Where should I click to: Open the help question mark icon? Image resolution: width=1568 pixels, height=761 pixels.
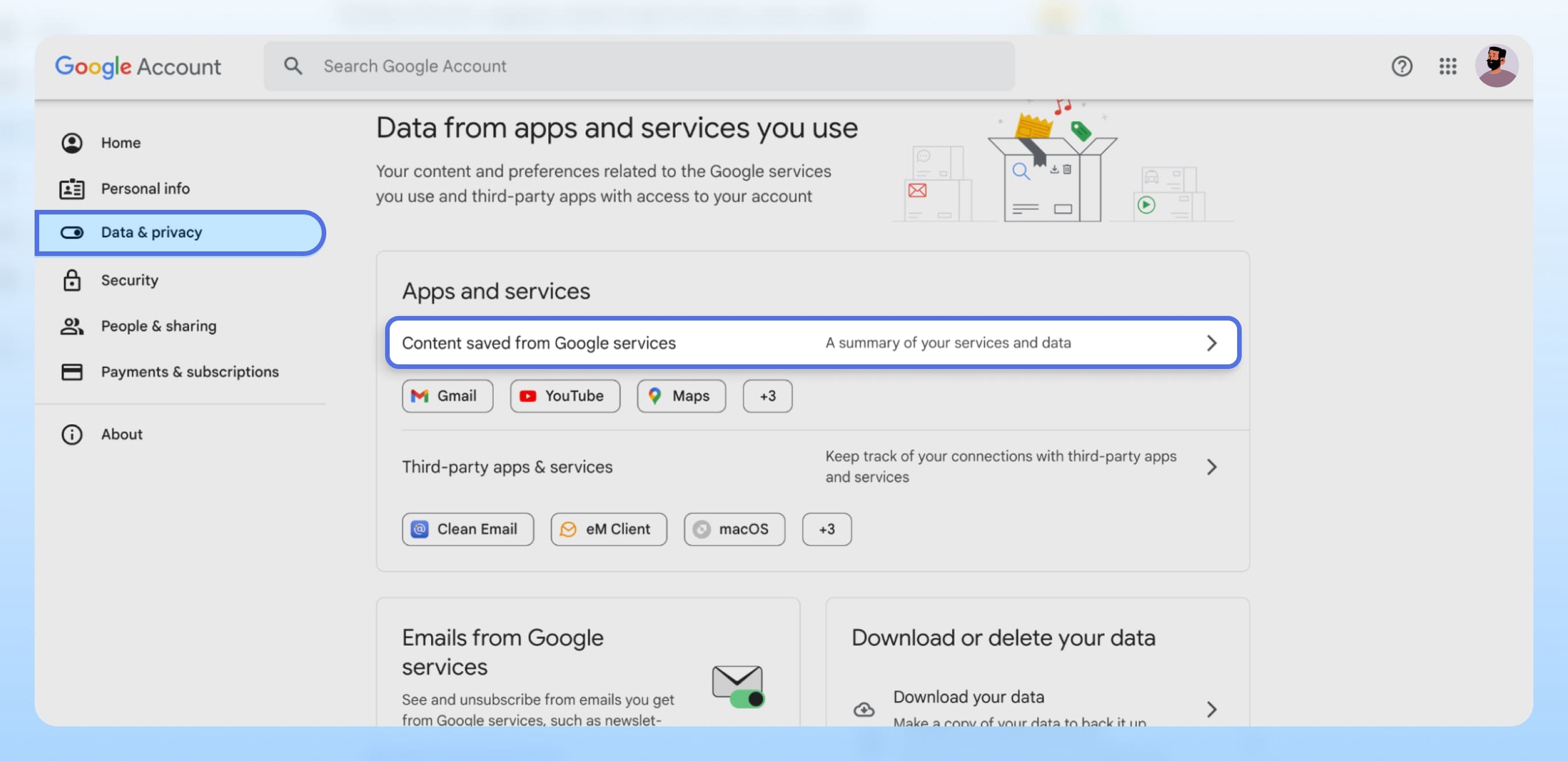(1402, 66)
